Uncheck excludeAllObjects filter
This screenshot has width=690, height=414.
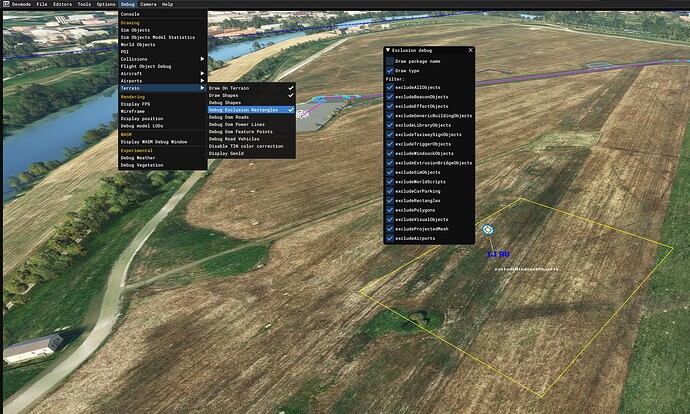click(x=390, y=87)
